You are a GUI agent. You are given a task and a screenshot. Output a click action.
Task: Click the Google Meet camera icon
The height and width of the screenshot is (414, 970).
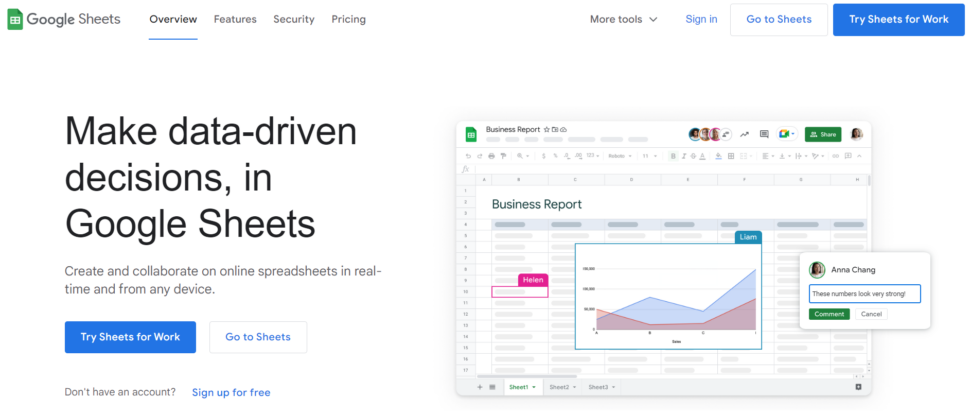pos(782,134)
